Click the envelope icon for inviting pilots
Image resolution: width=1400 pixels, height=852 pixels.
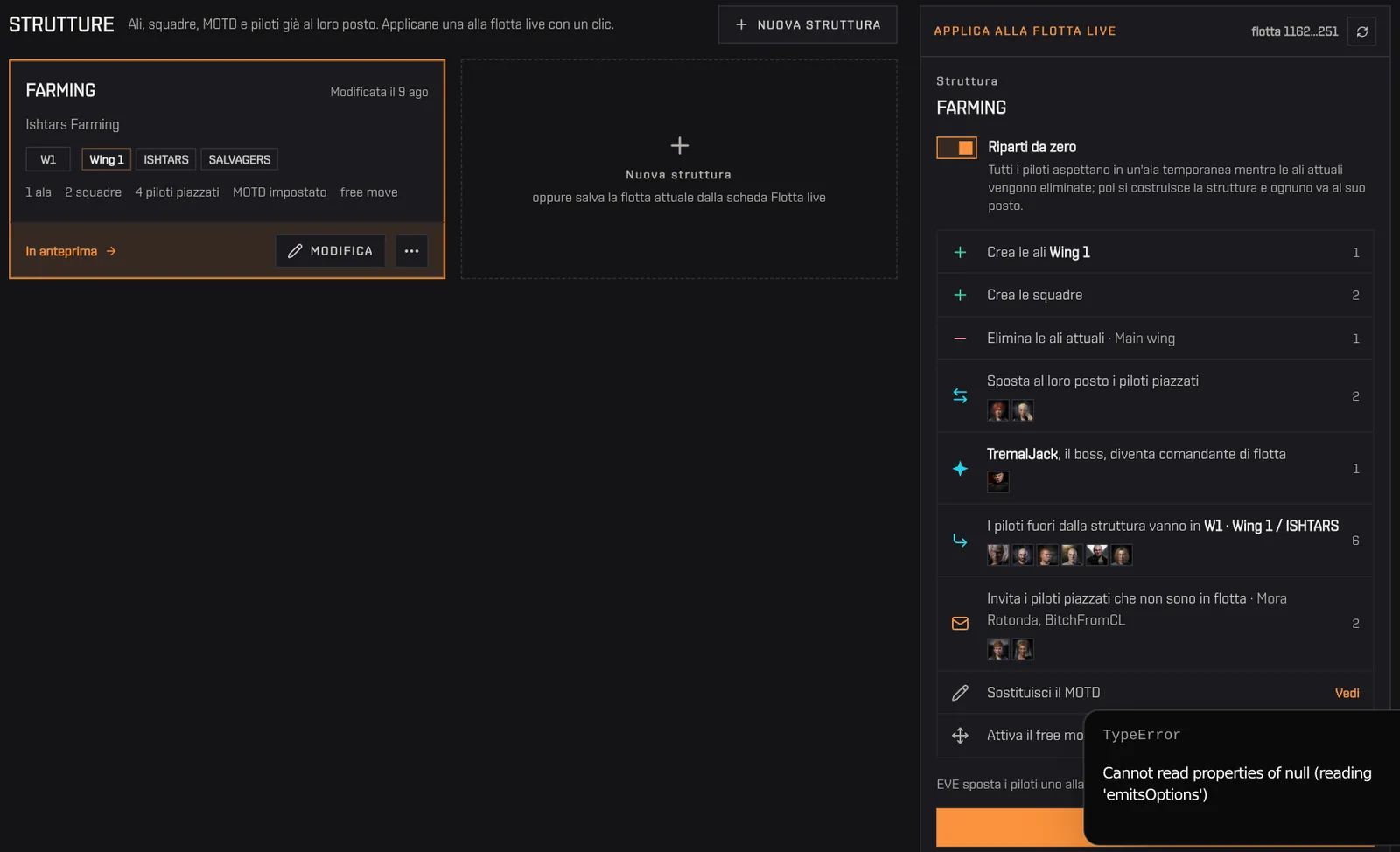[x=960, y=624]
